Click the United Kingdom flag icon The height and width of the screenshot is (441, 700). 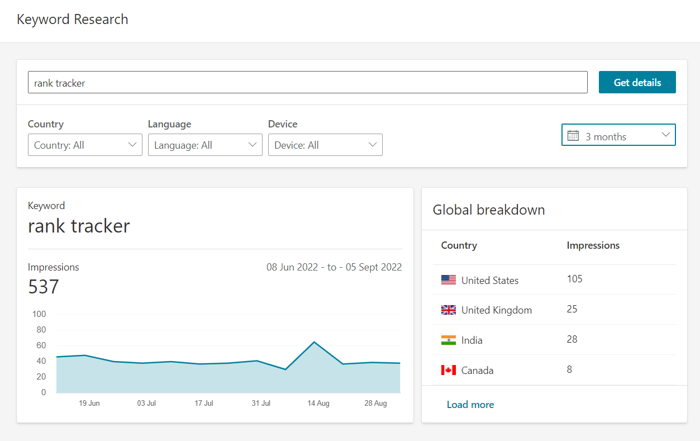click(448, 310)
